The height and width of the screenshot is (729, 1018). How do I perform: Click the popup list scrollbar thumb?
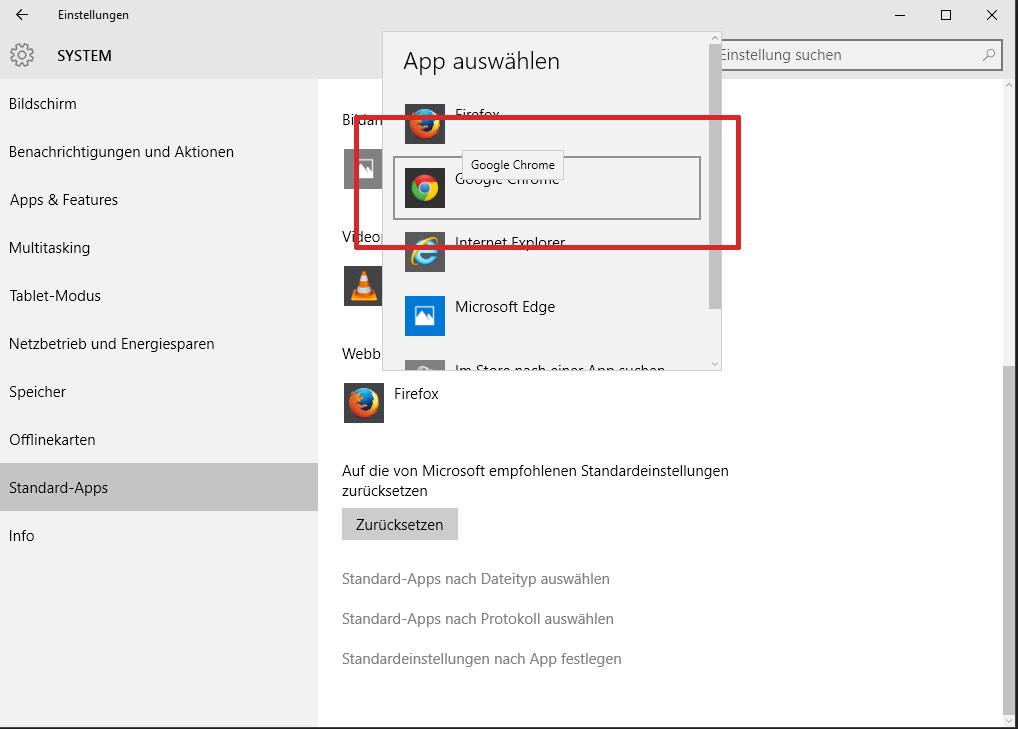click(x=715, y=177)
